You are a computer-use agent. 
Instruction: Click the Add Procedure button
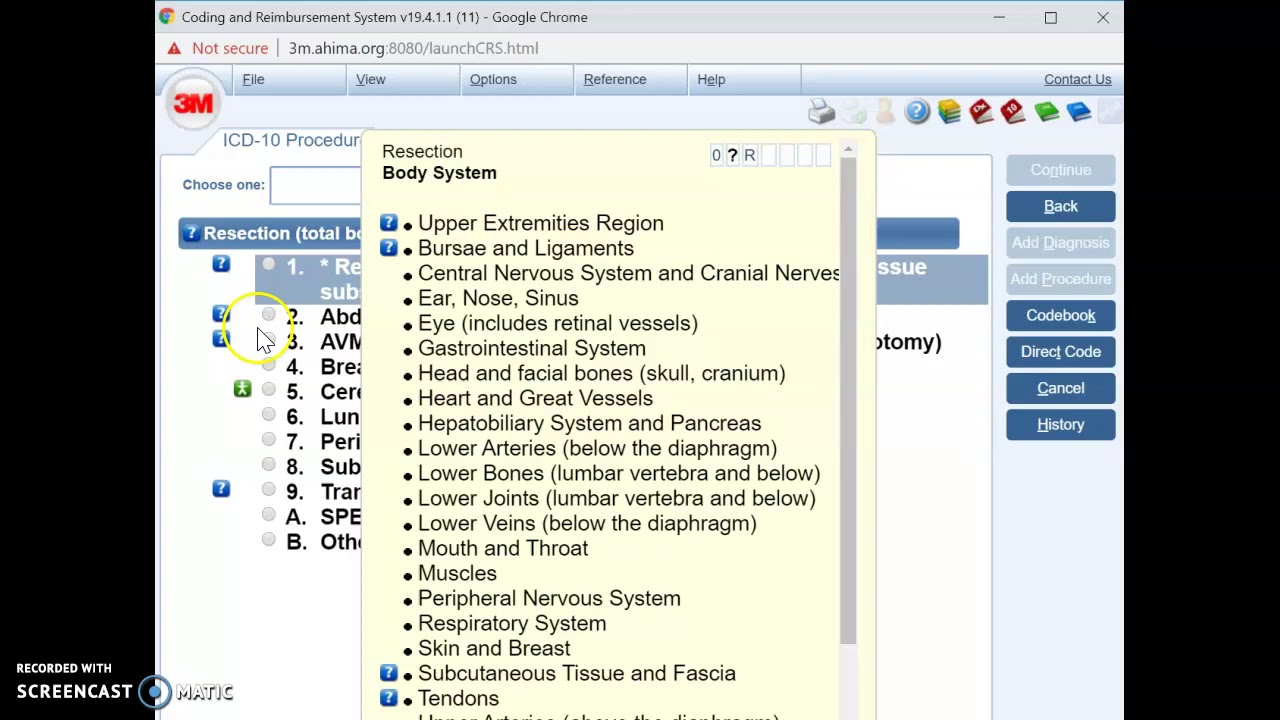point(1061,279)
